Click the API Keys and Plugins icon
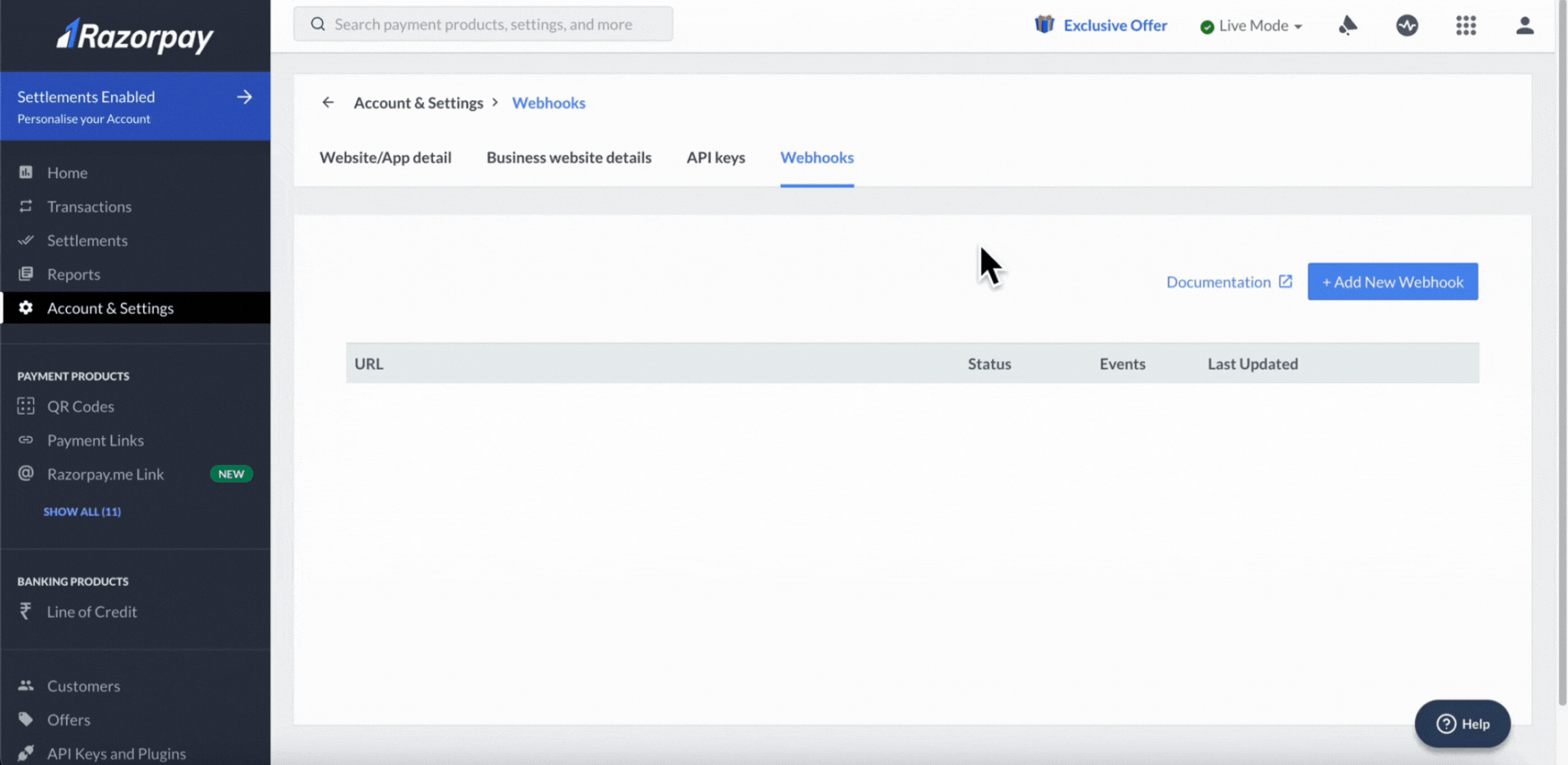1568x765 pixels. [x=26, y=753]
